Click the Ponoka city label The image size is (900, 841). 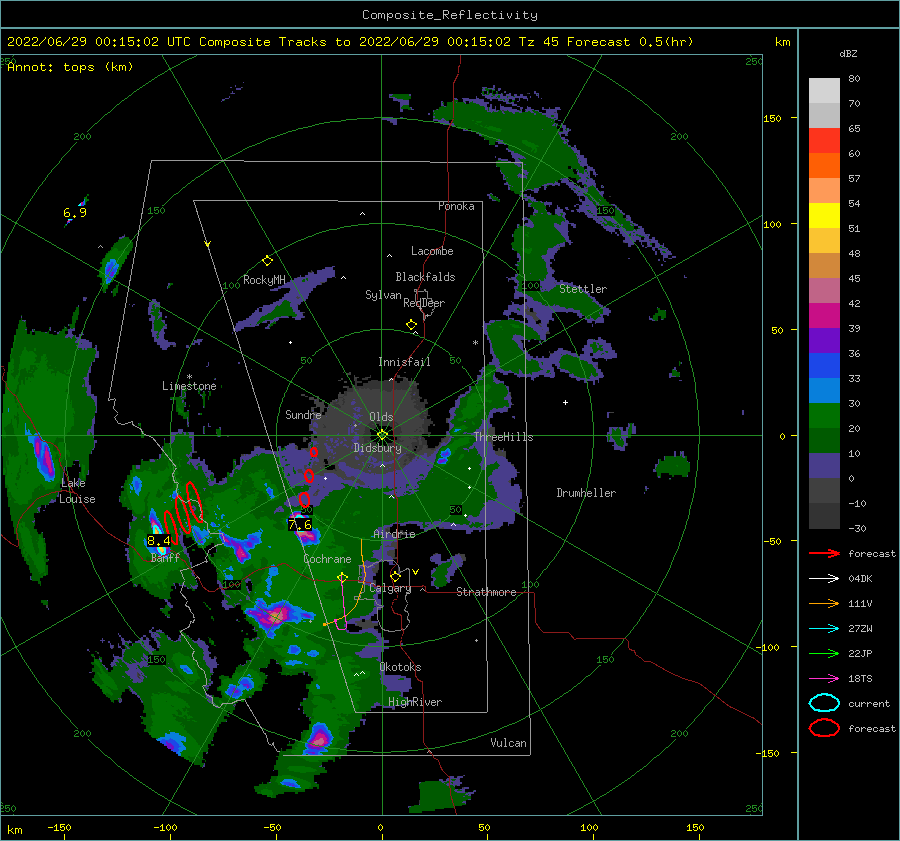(x=456, y=206)
